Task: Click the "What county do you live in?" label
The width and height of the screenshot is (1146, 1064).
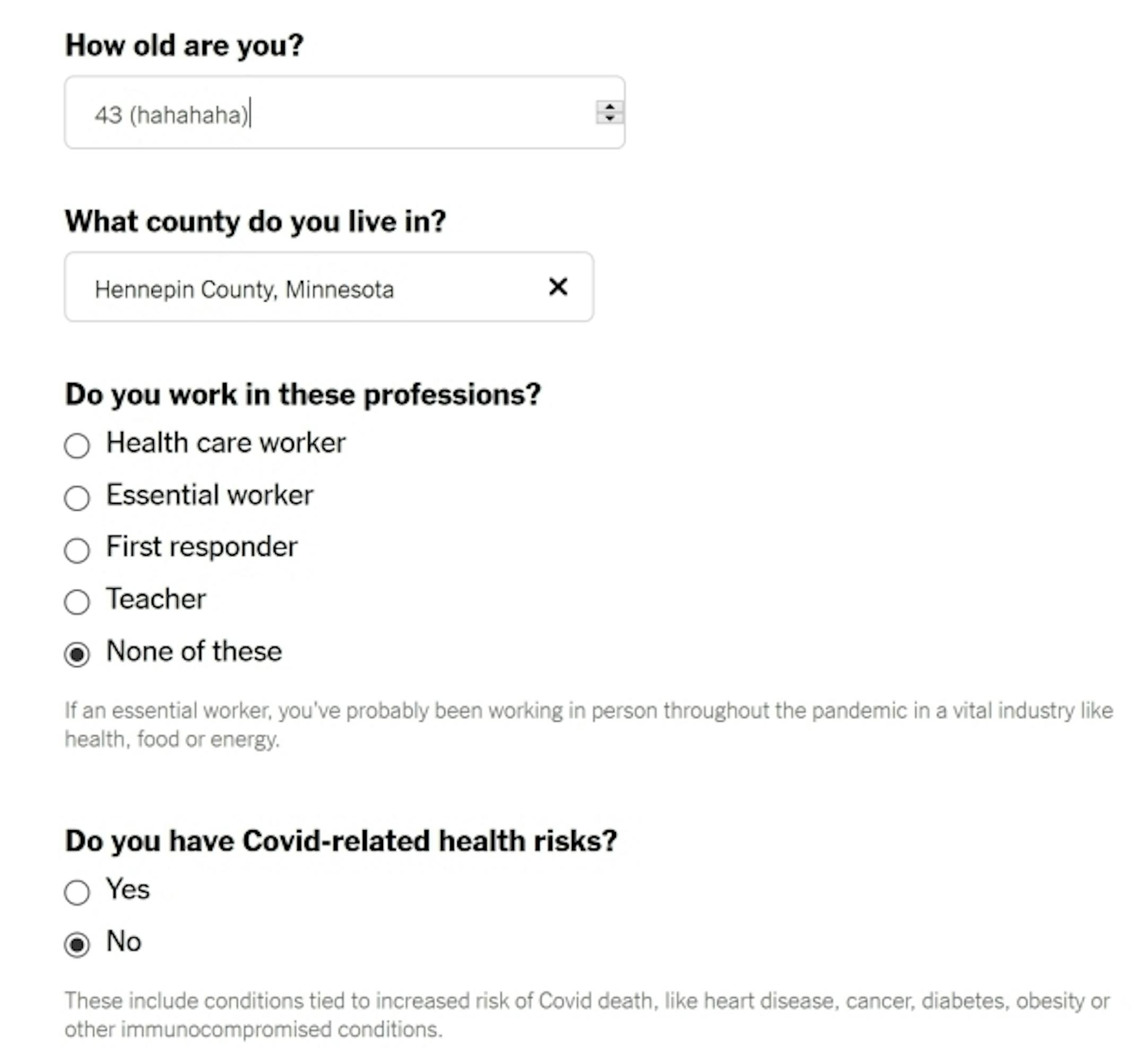Action: click(255, 221)
